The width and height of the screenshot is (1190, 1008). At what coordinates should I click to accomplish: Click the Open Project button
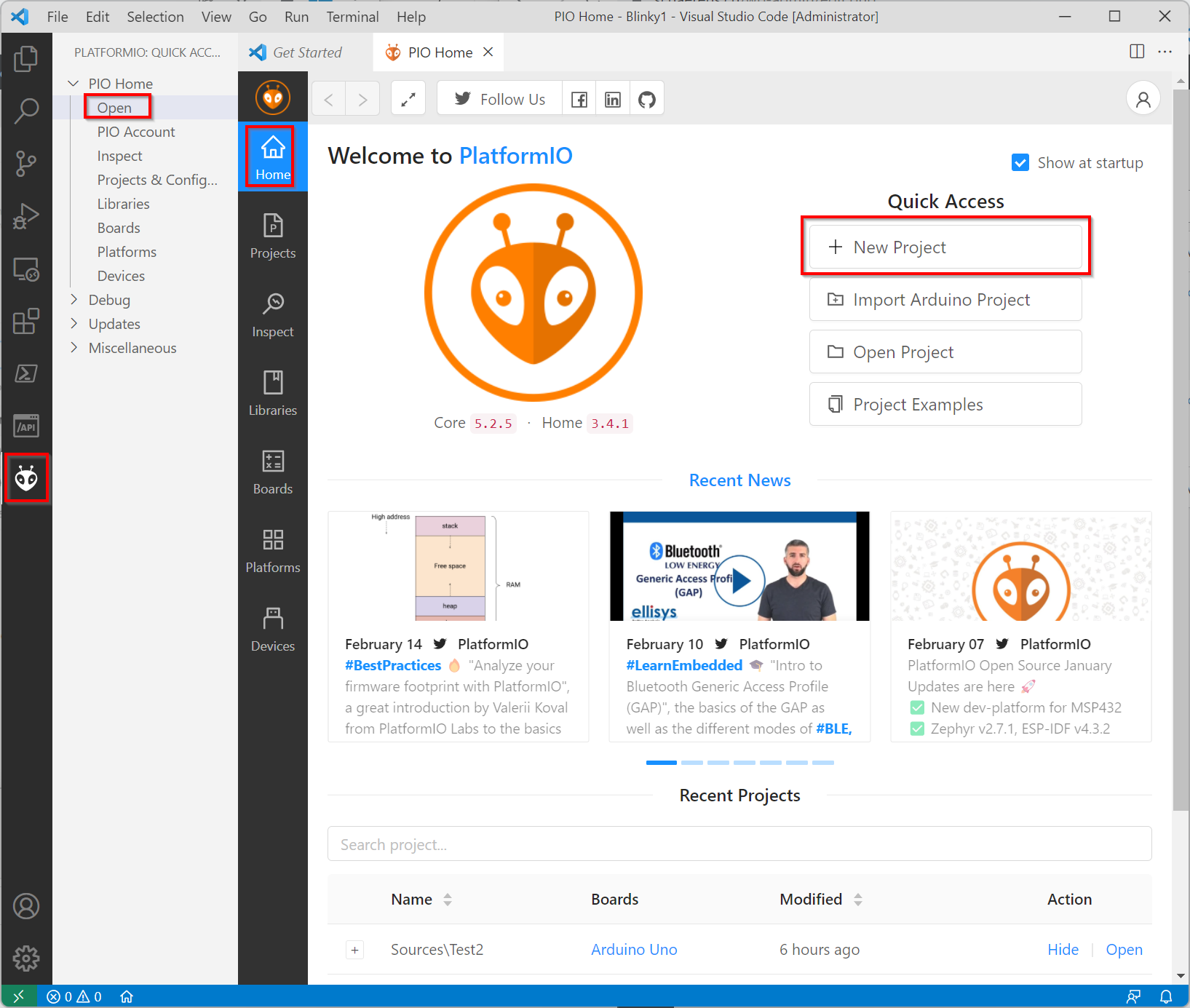tap(945, 352)
